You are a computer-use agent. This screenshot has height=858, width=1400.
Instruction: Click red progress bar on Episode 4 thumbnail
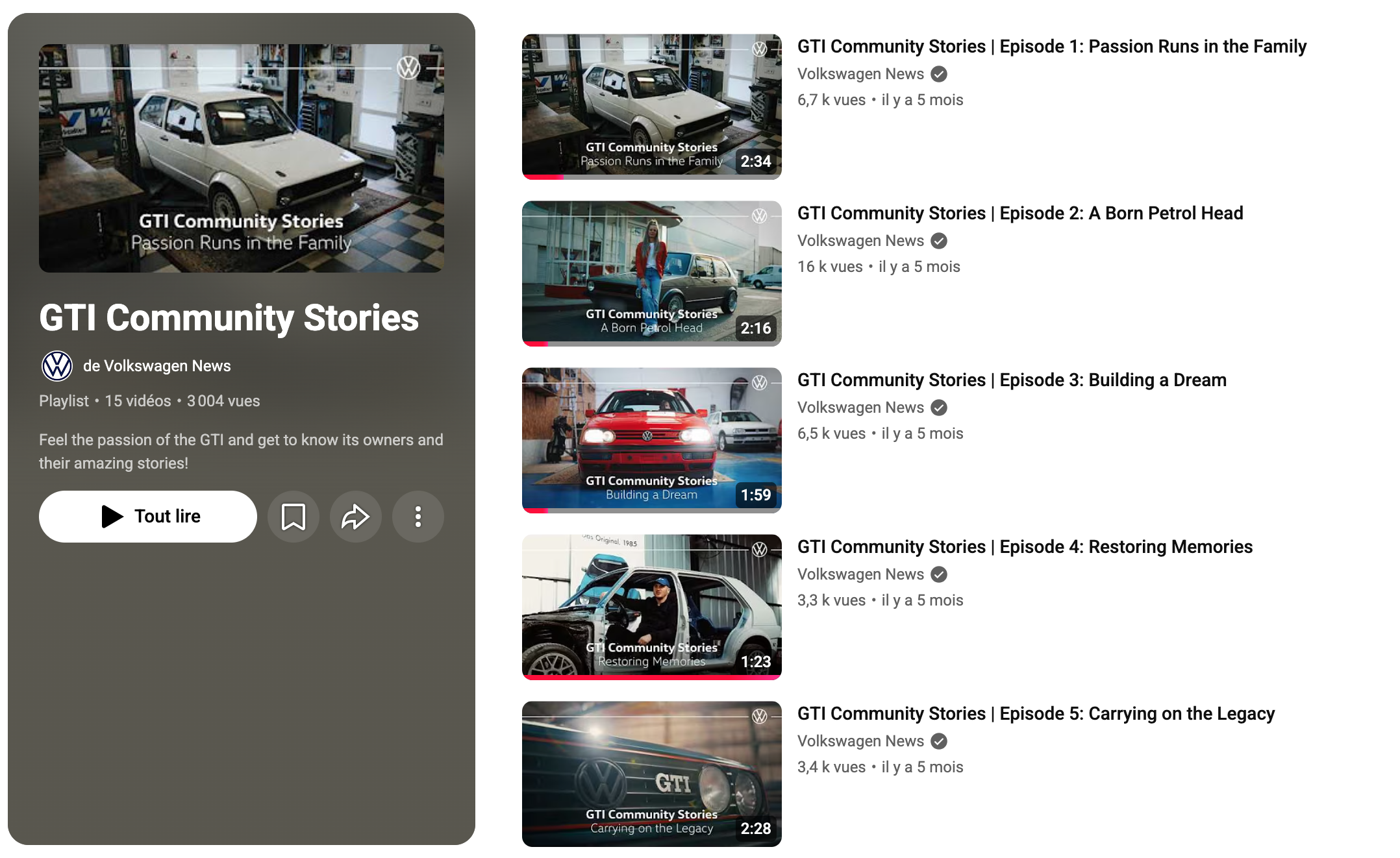click(x=652, y=678)
